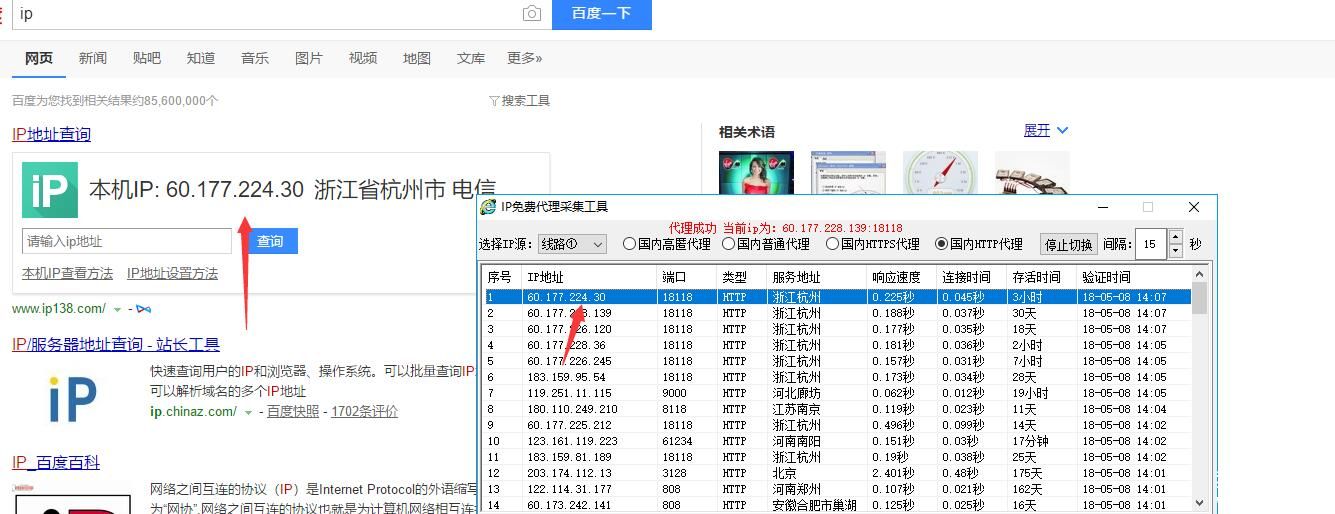Open the 百度快照 link
The height and width of the screenshot is (514, 1335).
click(x=293, y=412)
